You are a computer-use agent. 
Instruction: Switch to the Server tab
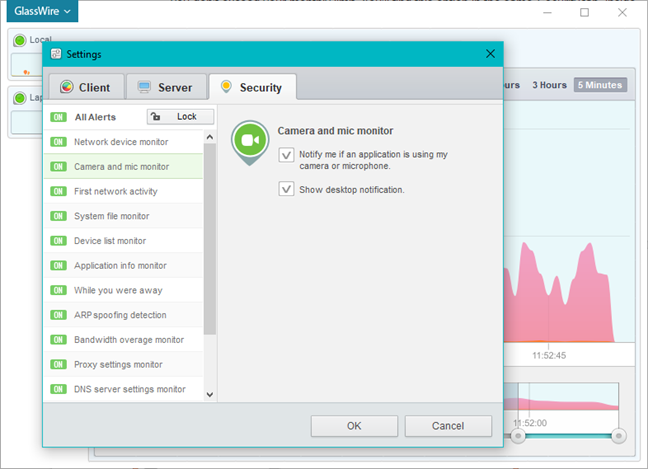166,87
